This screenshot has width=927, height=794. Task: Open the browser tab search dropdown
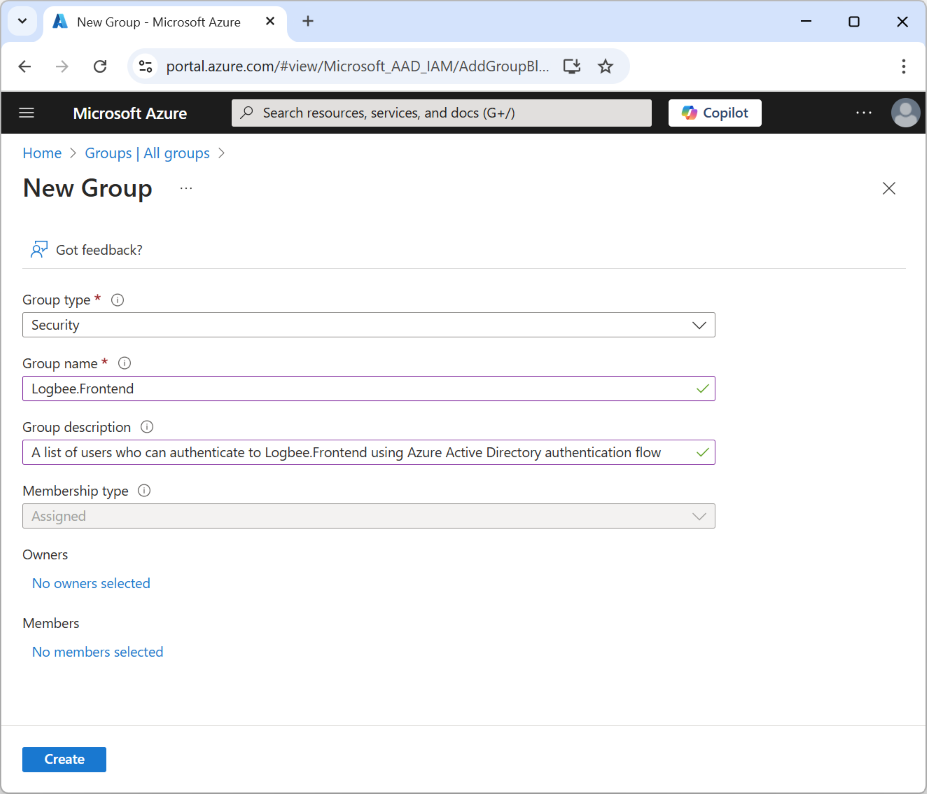point(22,21)
